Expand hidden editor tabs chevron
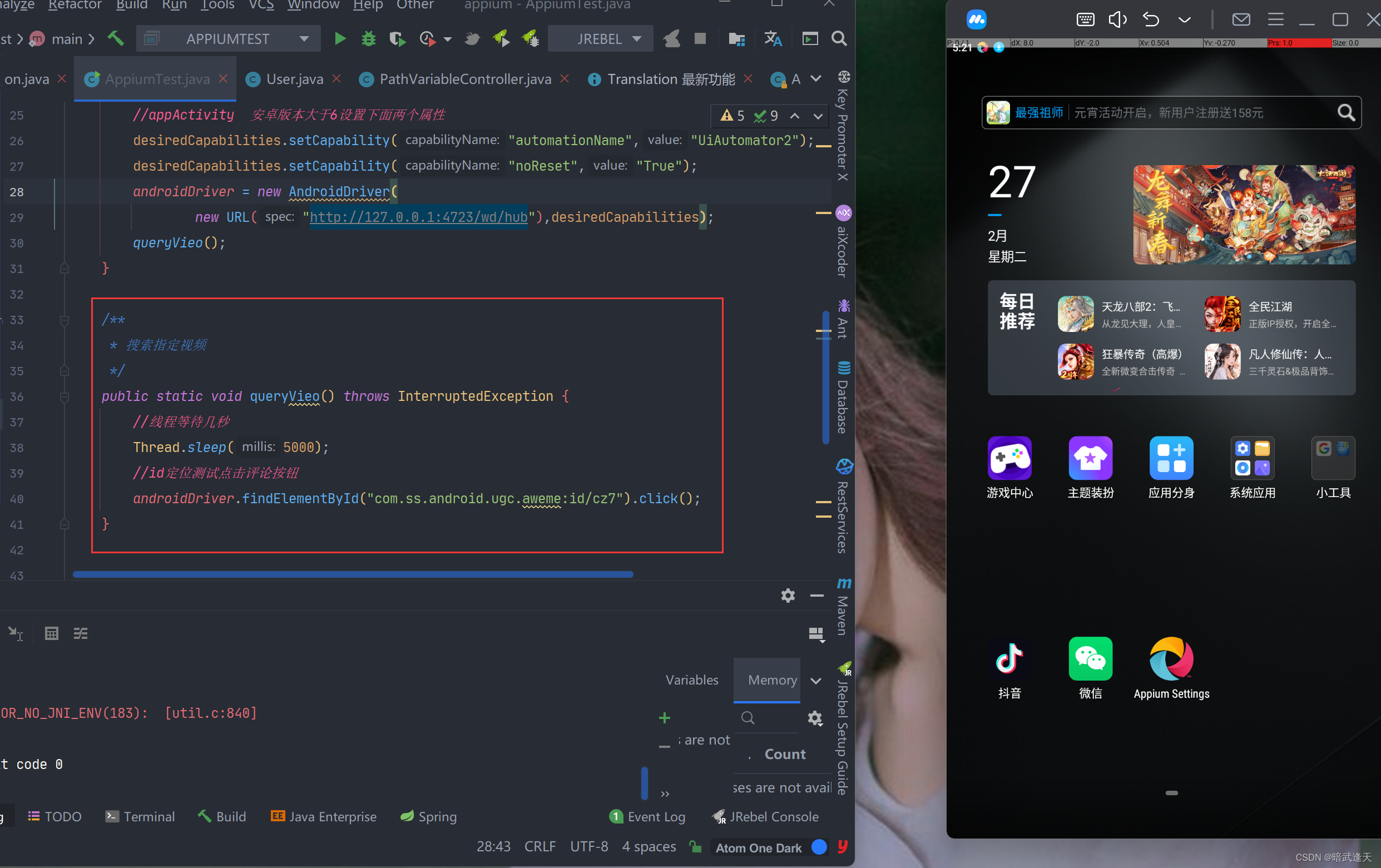 click(815, 78)
